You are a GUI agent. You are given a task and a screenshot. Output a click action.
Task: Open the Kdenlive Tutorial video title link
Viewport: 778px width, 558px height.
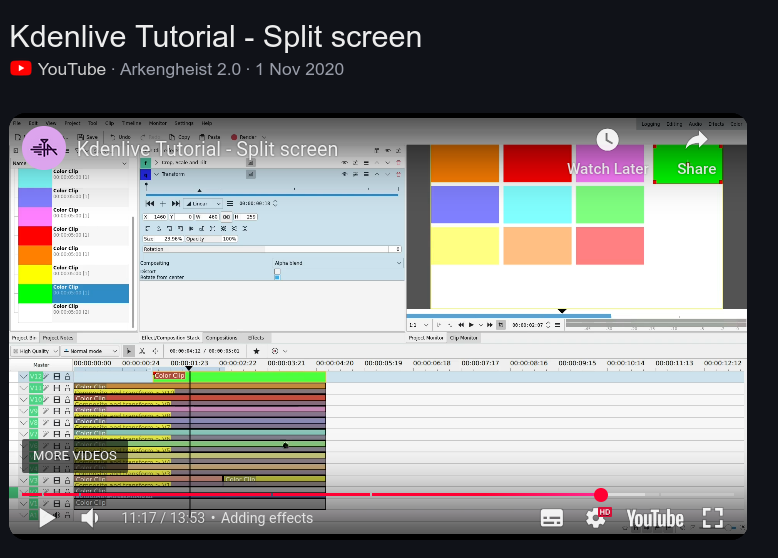click(207, 149)
